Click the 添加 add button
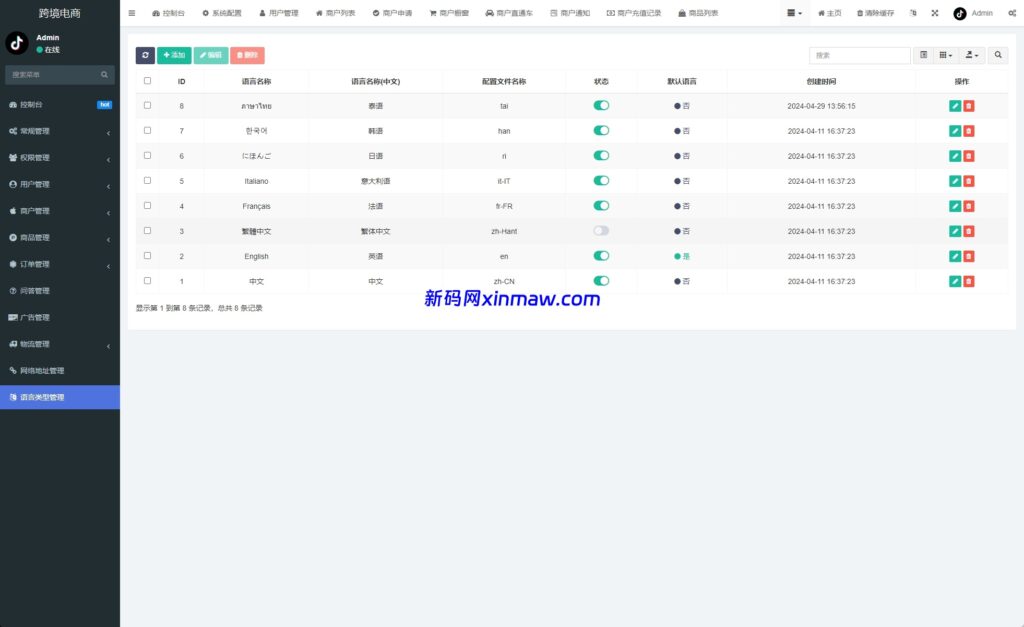The width and height of the screenshot is (1024, 627). pos(173,55)
